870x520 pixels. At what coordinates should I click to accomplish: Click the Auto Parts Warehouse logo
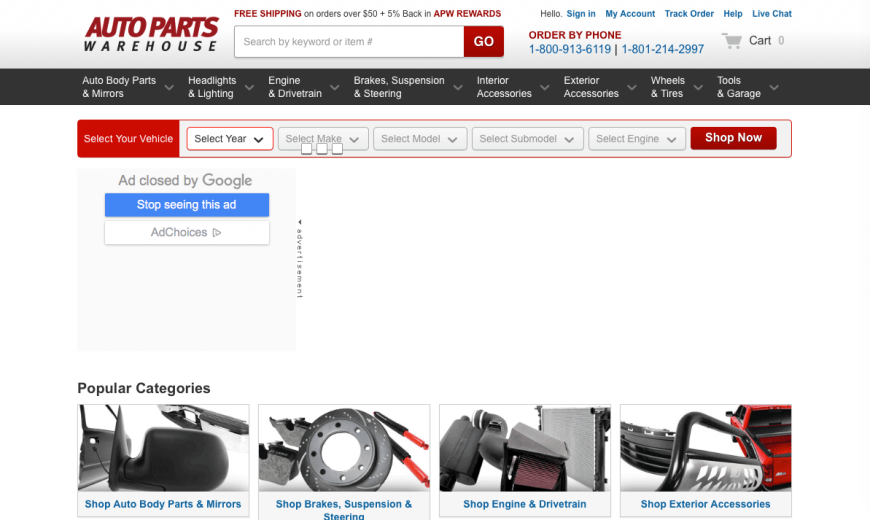tap(151, 34)
